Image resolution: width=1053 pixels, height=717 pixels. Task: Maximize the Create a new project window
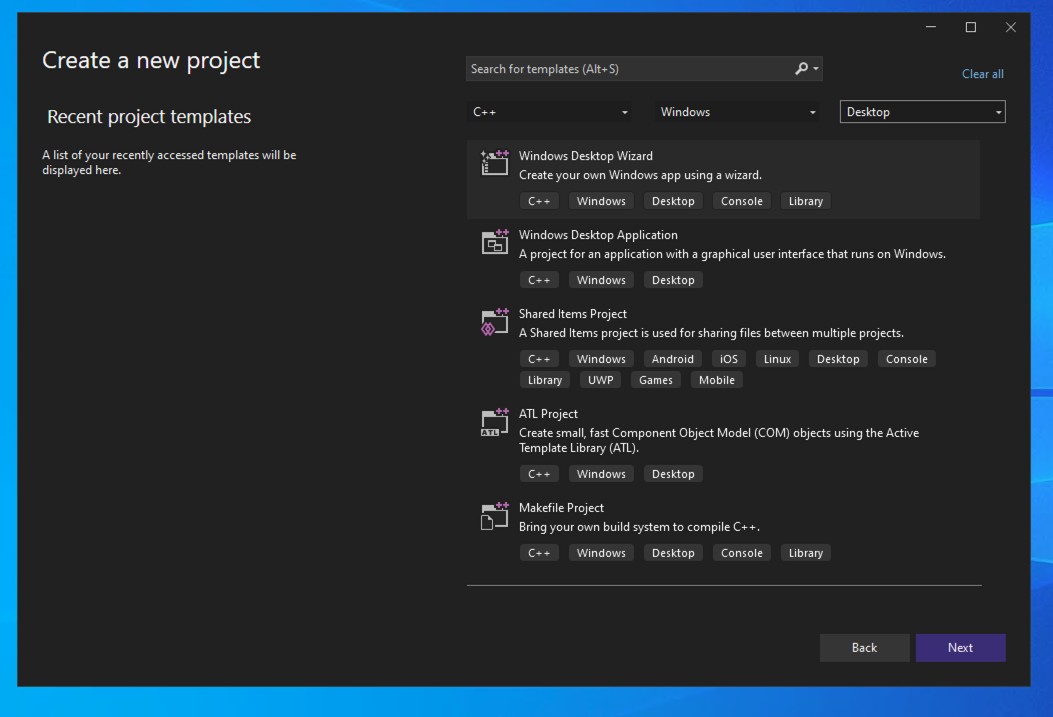pyautogui.click(x=970, y=27)
